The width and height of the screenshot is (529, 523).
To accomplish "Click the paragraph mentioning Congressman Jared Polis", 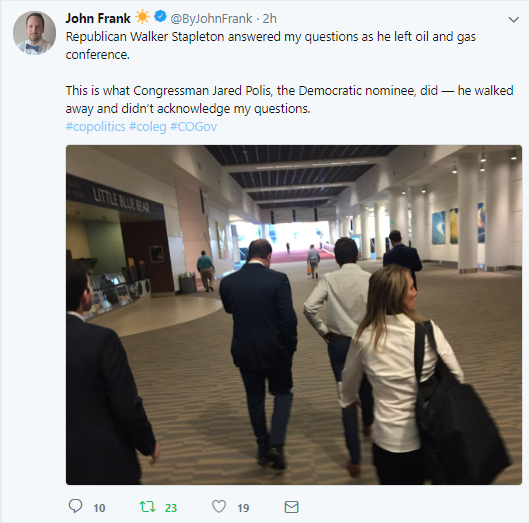I will click(289, 100).
